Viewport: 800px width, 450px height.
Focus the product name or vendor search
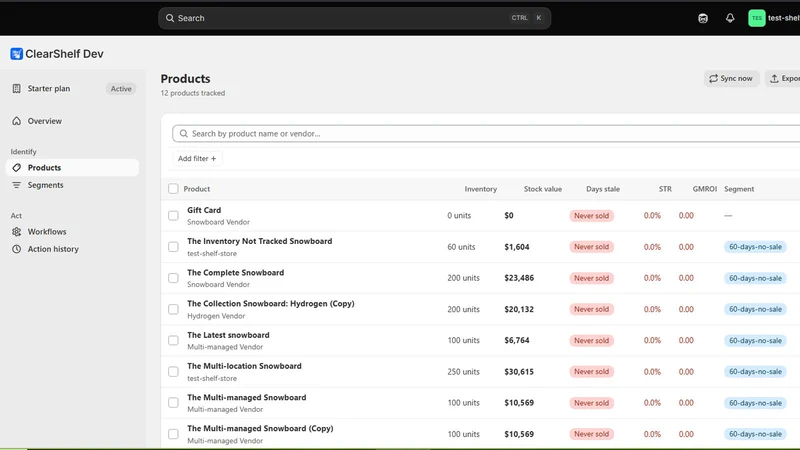coord(487,134)
